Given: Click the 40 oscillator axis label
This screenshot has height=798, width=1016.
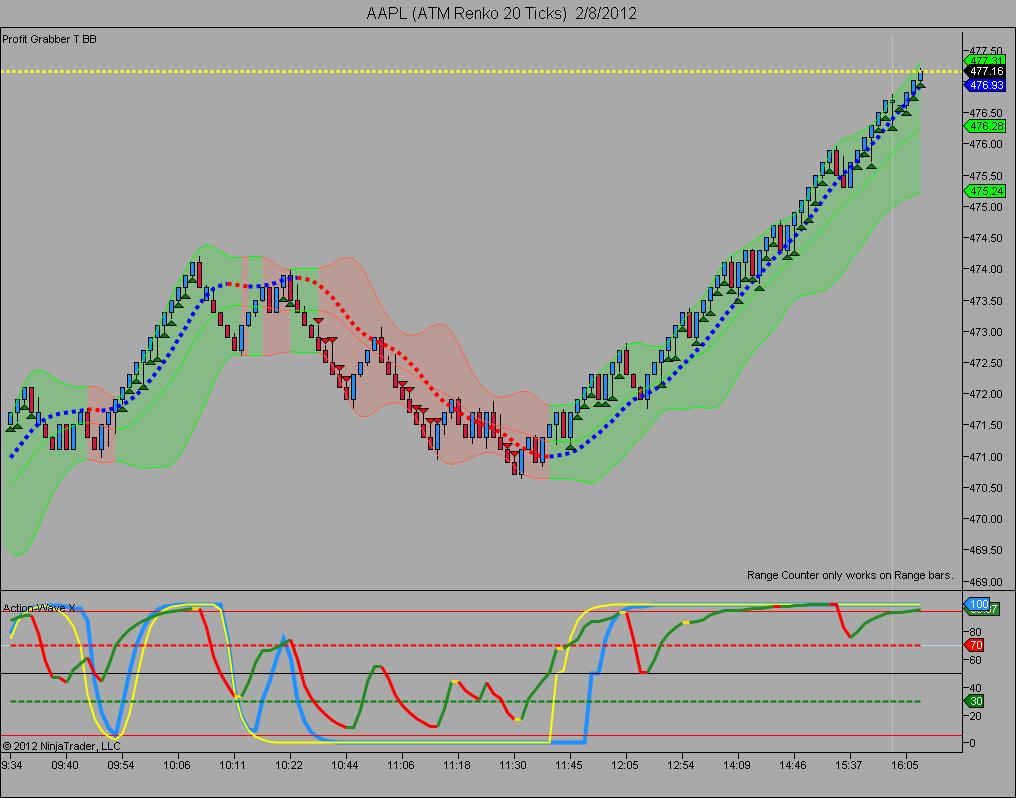Looking at the screenshot, I should (975, 688).
